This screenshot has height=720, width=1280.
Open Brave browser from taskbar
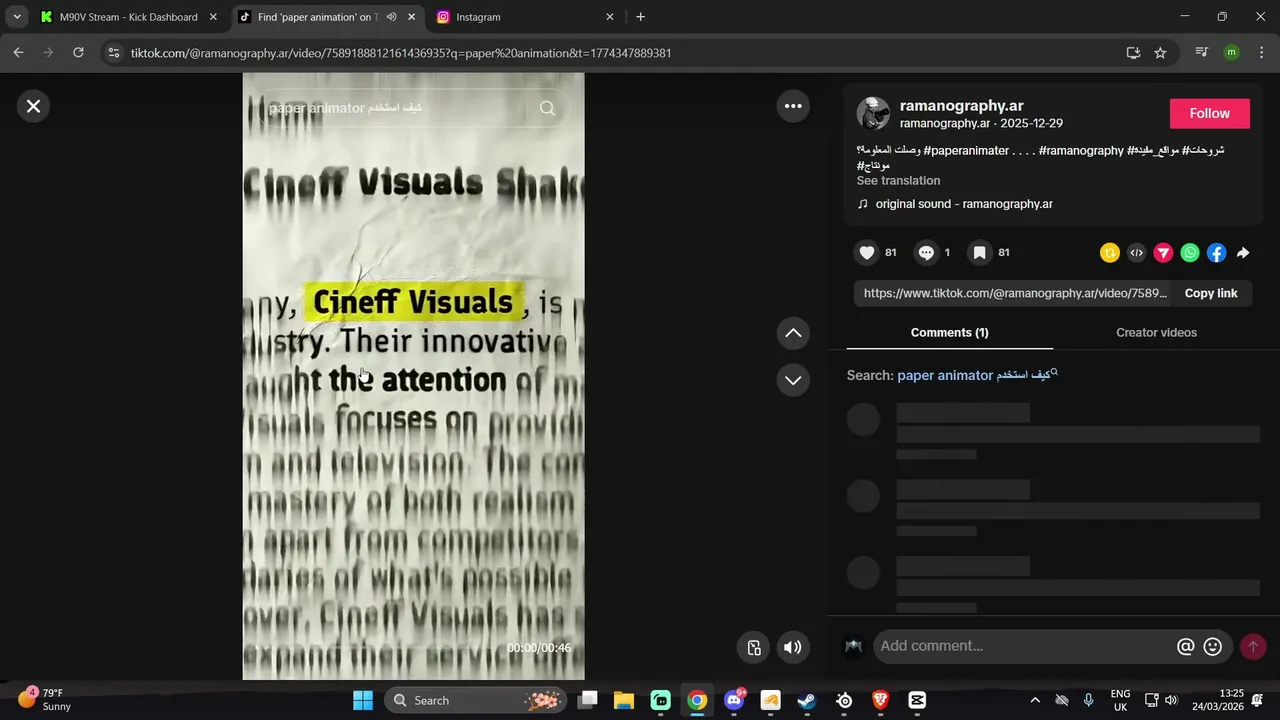880,700
